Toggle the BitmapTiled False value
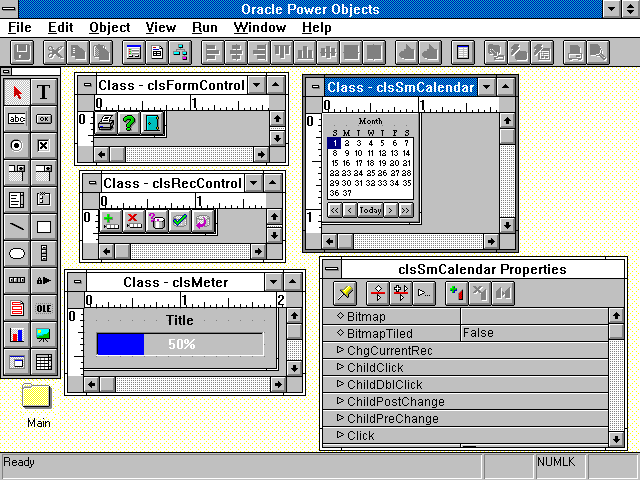This screenshot has height=480, width=640. pos(532,333)
